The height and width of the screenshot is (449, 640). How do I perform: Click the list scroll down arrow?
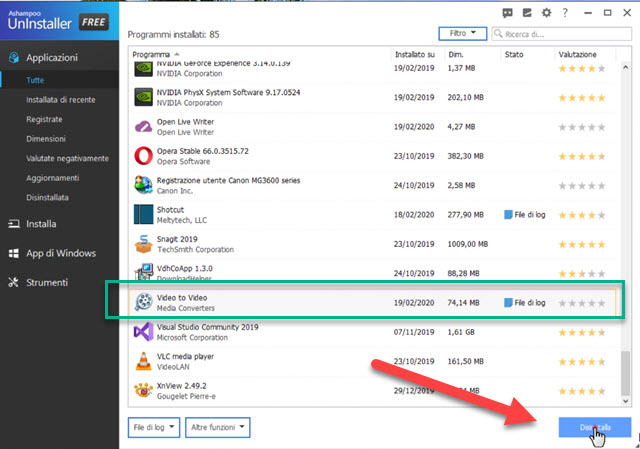[x=625, y=401]
